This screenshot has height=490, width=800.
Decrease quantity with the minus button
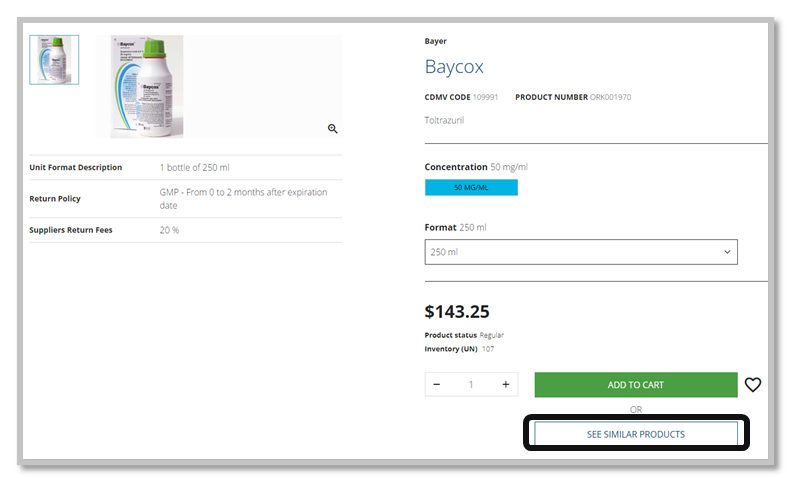[x=437, y=385]
